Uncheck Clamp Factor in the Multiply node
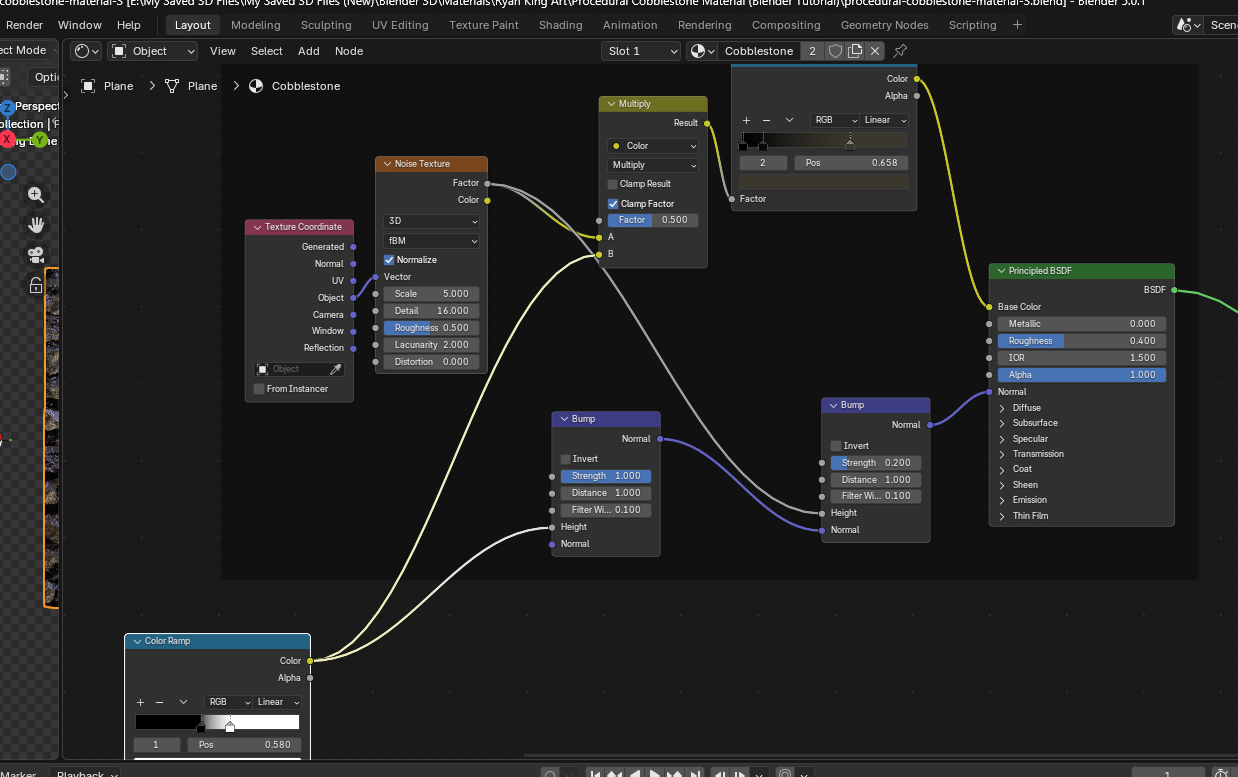Screen dimensions: 1238x777 [613, 204]
